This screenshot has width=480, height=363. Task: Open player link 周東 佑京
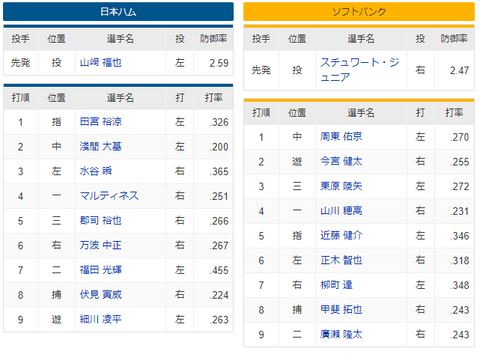point(341,137)
